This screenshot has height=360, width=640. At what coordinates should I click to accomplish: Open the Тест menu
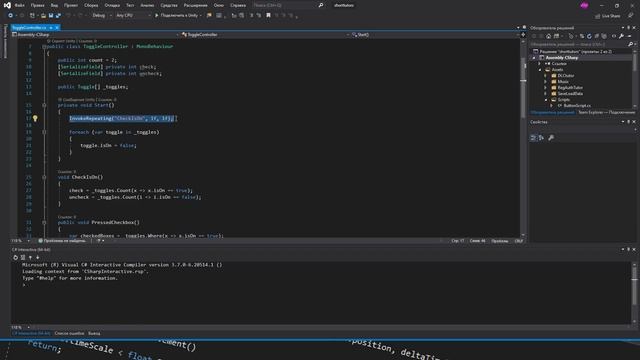130,5
